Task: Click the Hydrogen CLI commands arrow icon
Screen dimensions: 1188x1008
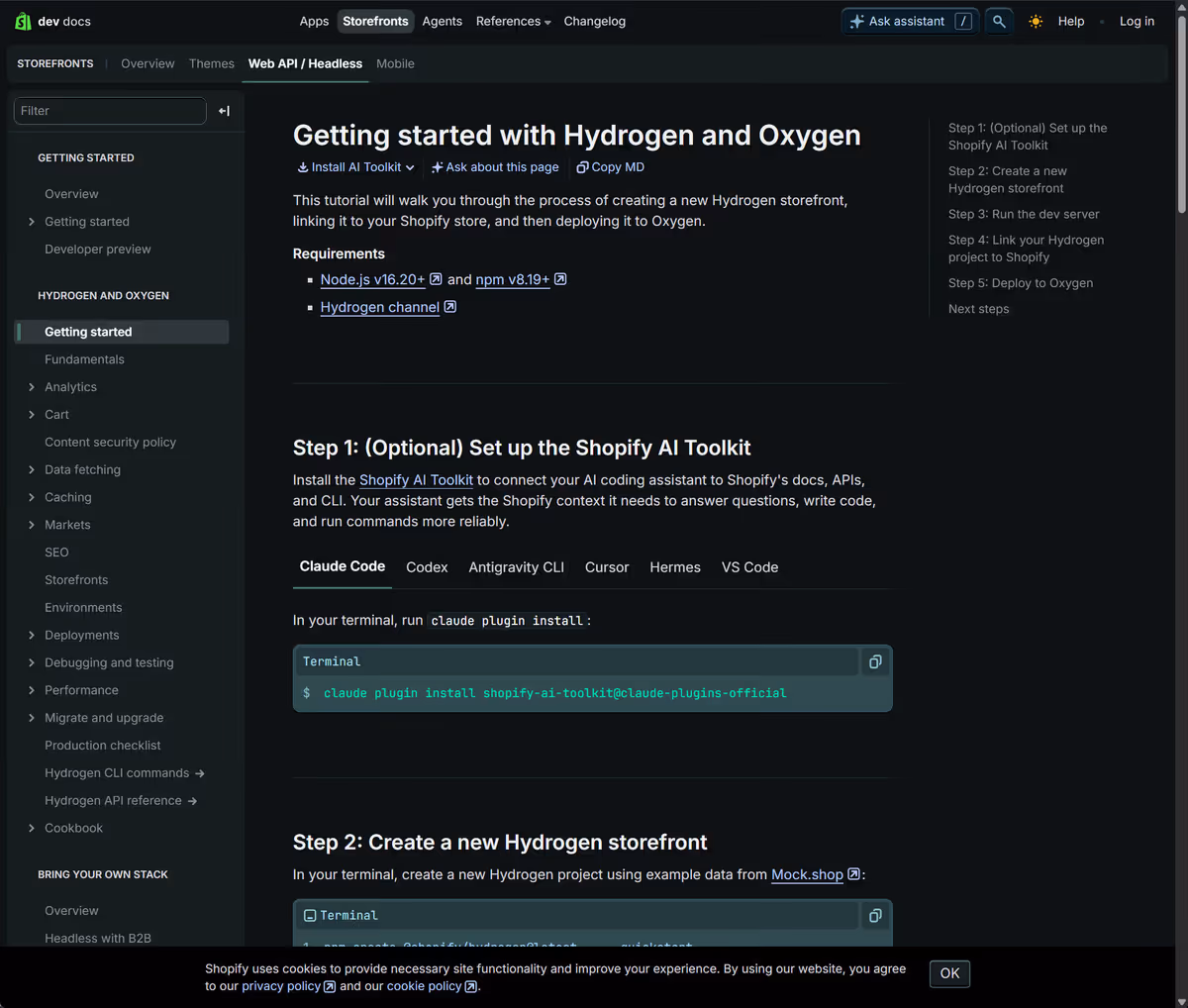Action: point(200,773)
